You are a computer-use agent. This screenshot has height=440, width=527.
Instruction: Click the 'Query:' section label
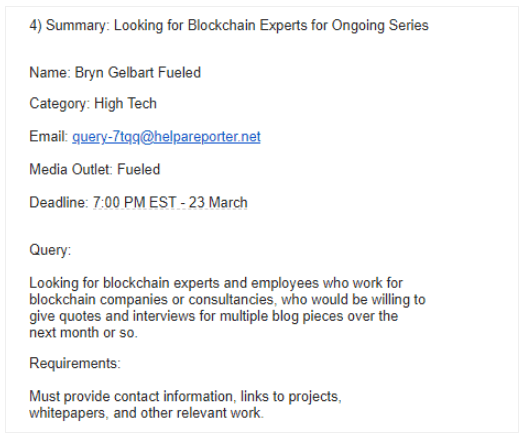(50, 250)
